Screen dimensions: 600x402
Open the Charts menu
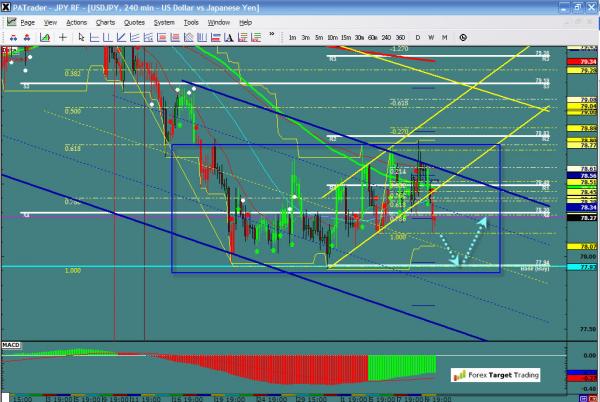pos(106,21)
